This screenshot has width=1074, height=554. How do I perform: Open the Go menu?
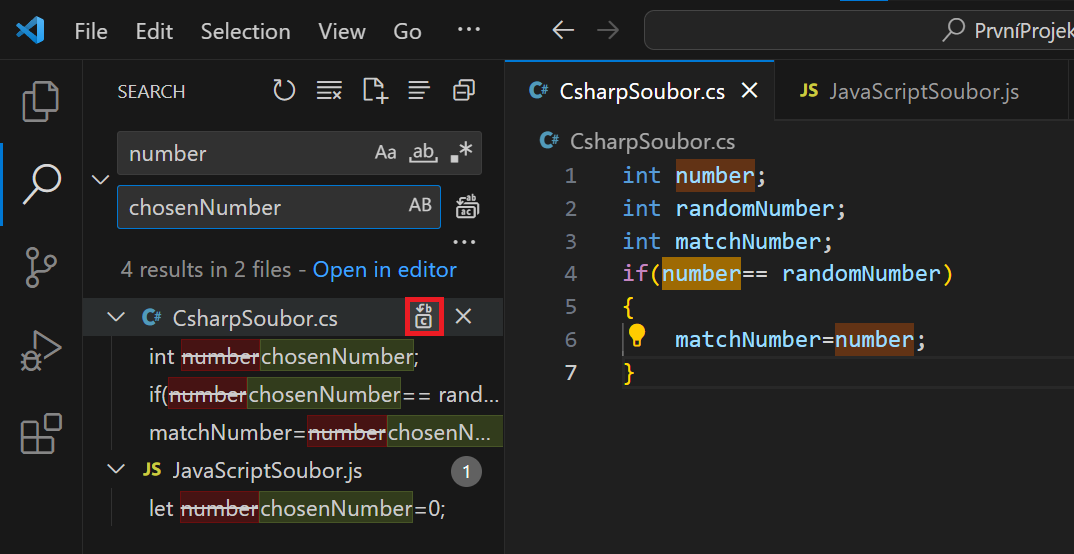coord(408,31)
